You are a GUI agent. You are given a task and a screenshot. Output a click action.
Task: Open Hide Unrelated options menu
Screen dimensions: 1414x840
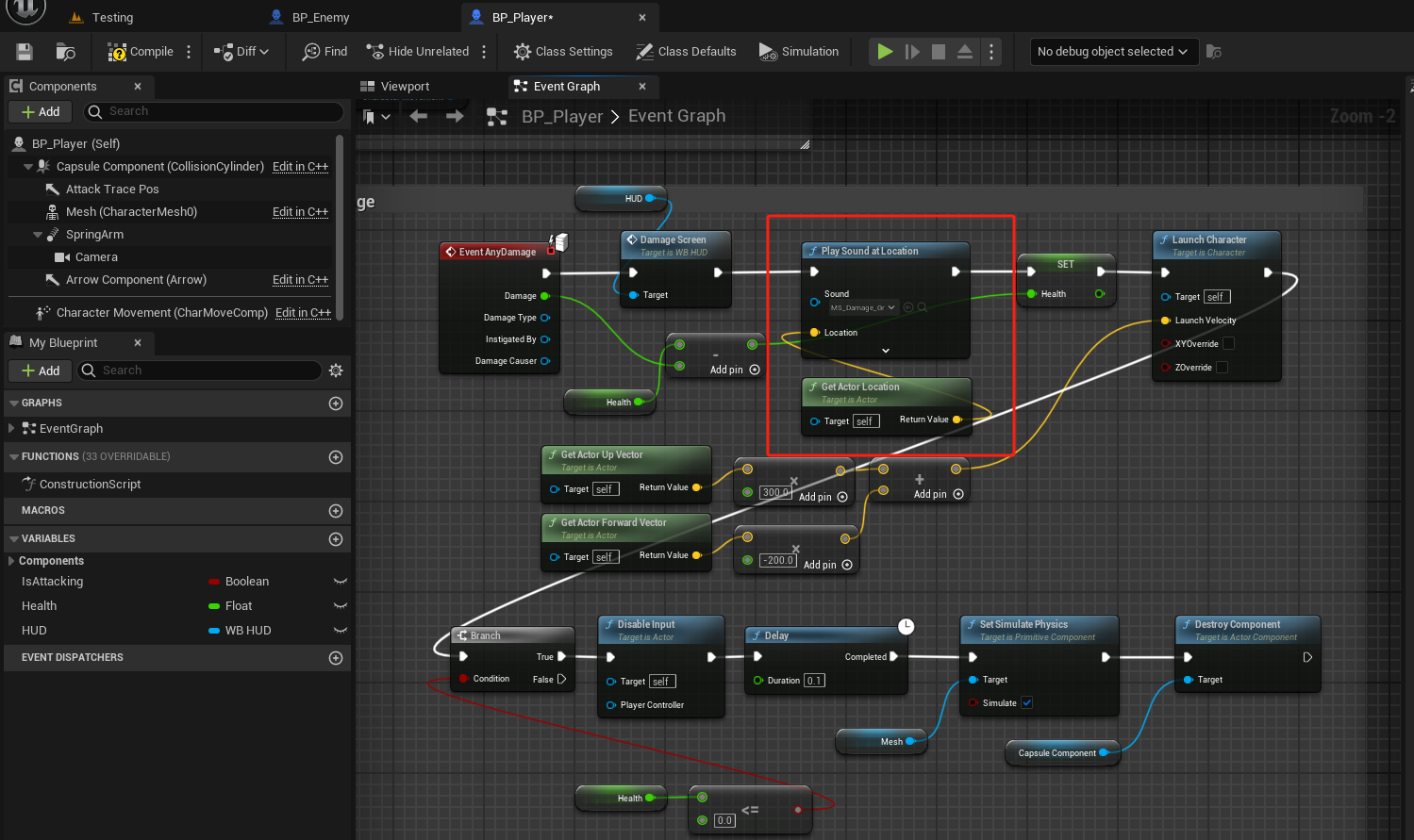[484, 52]
